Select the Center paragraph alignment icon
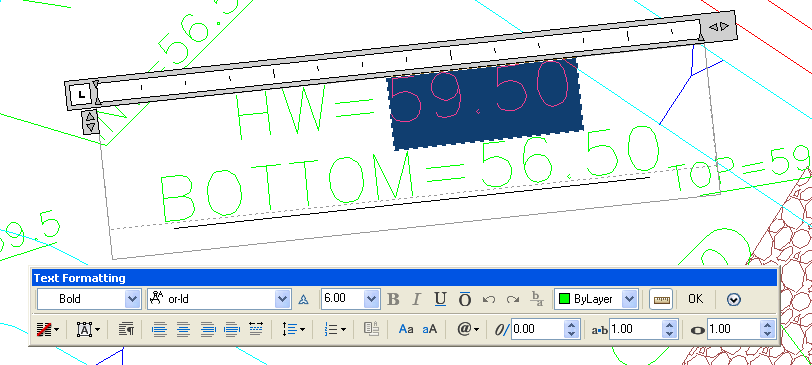This screenshot has width=812, height=365. [x=183, y=329]
